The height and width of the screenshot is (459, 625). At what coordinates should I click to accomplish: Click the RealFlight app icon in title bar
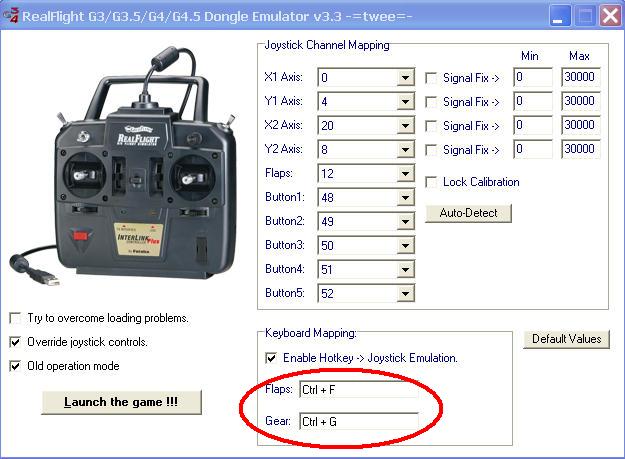coord(10,16)
